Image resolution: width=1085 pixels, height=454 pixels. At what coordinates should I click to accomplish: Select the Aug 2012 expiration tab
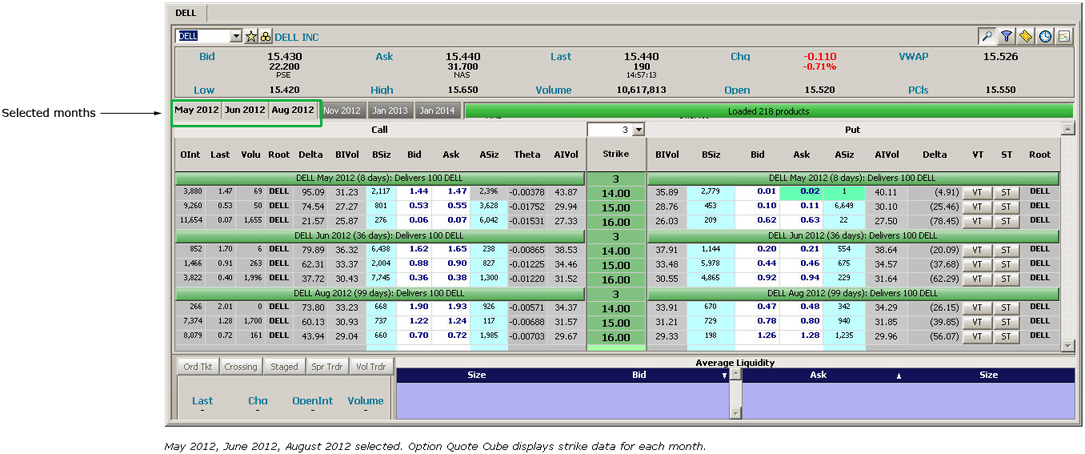tap(293, 110)
